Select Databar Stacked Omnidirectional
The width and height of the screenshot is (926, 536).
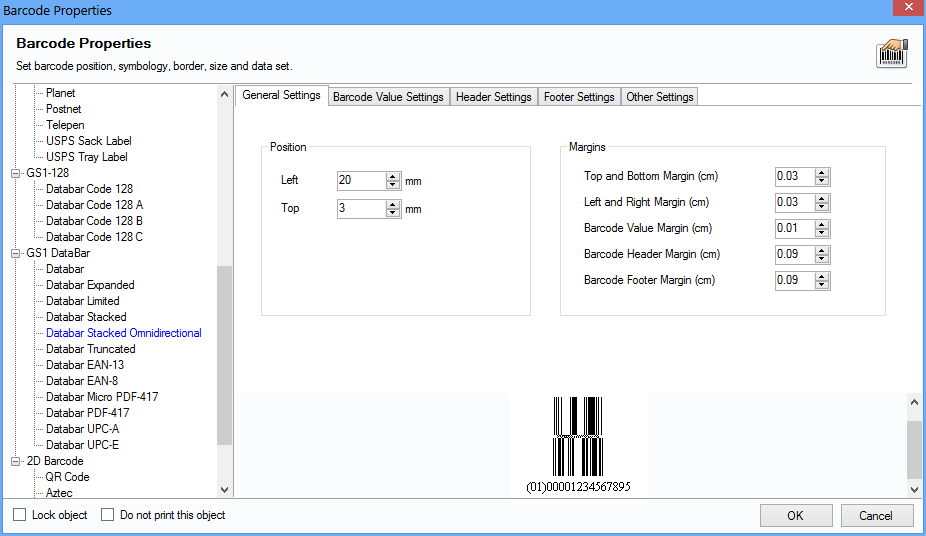124,333
